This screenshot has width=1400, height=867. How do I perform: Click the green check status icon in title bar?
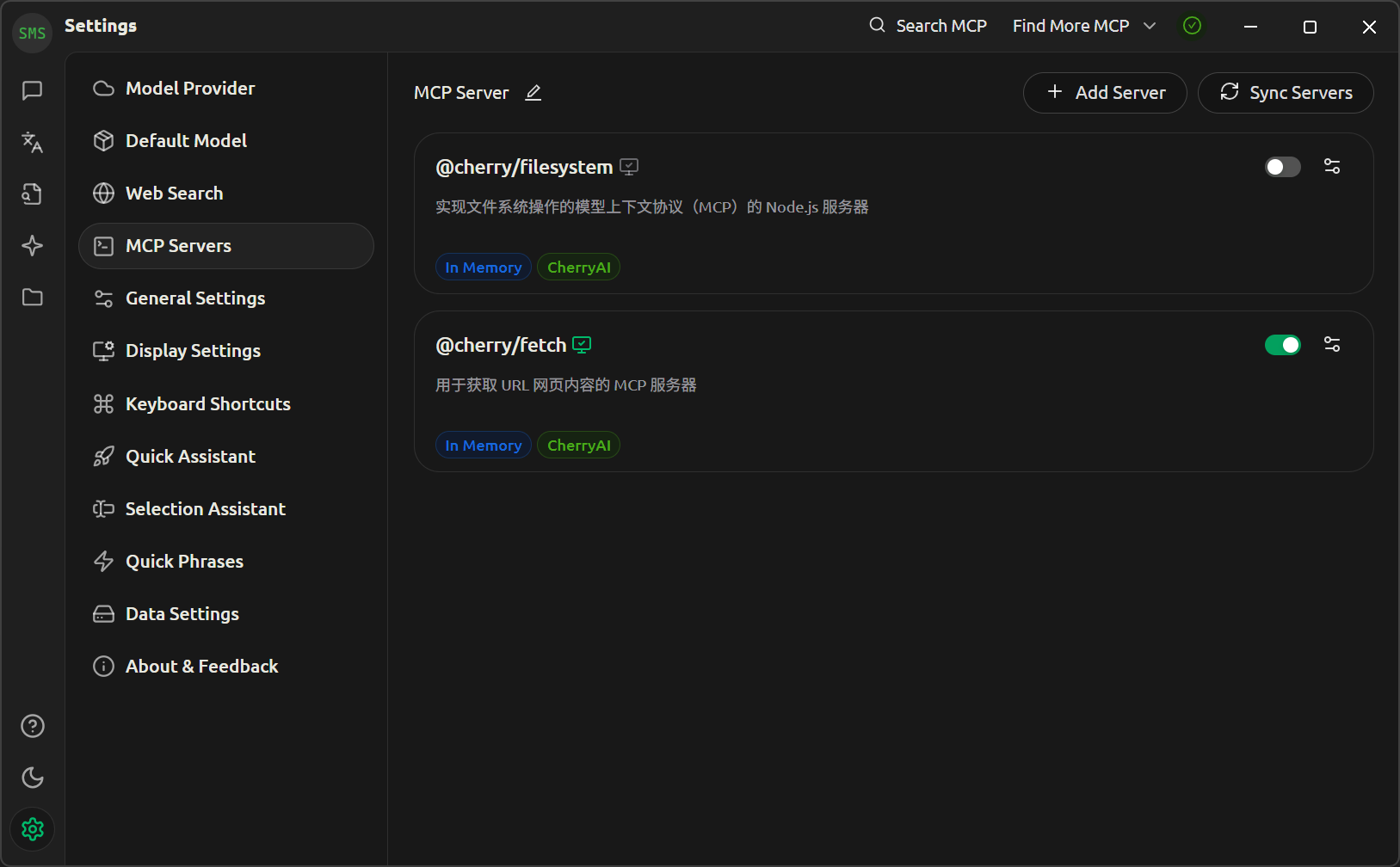point(1192,26)
